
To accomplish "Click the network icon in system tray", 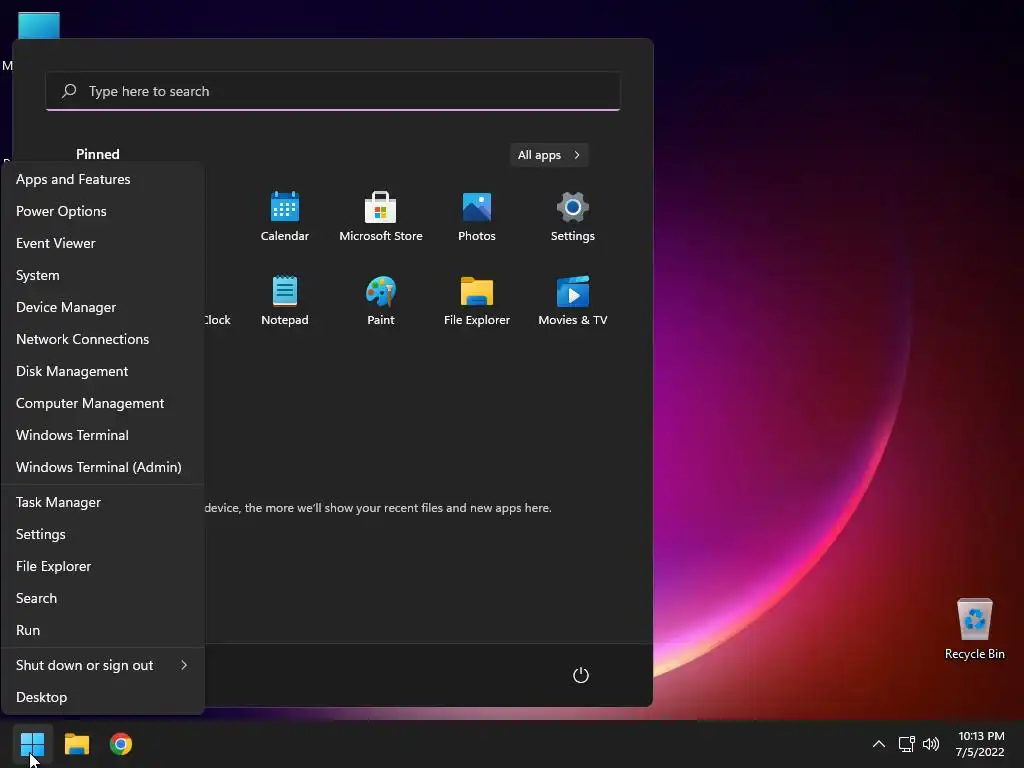I will (x=906, y=744).
